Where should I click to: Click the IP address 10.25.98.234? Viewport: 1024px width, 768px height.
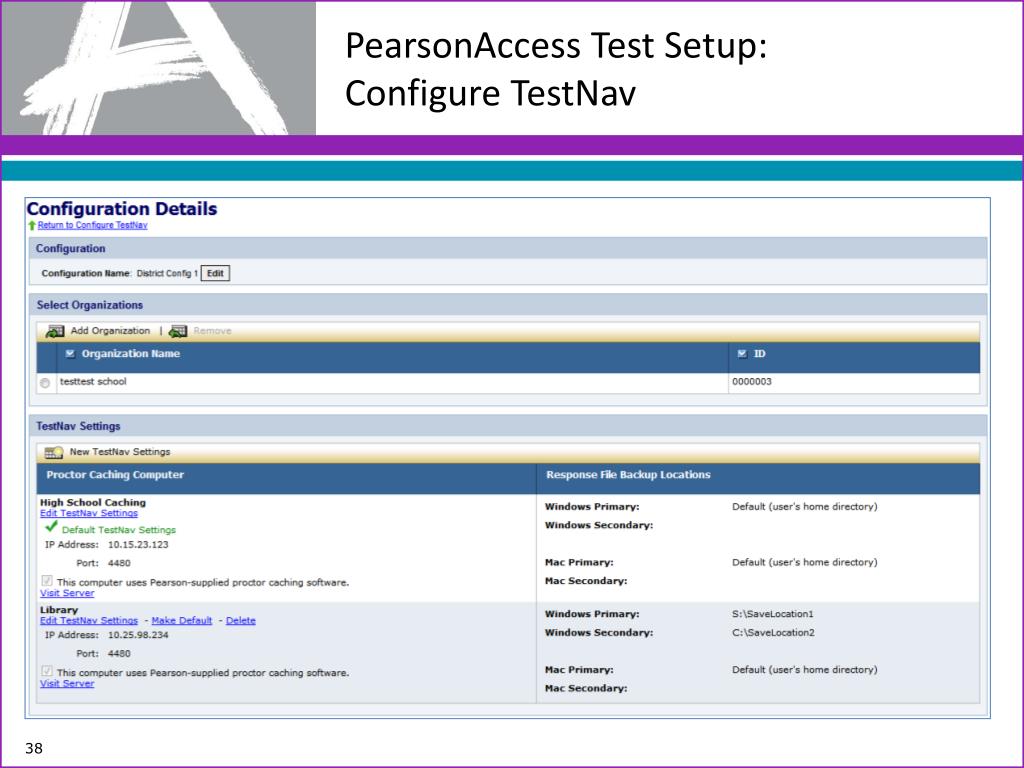point(138,635)
